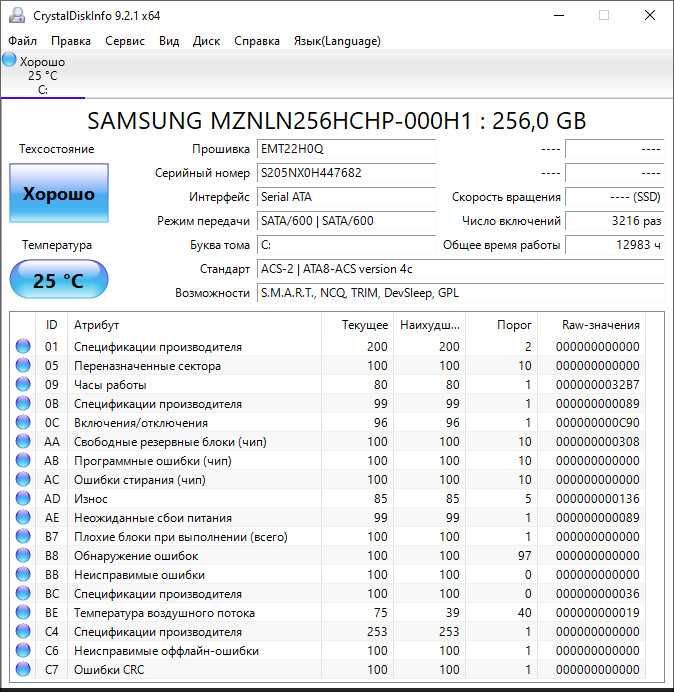674x692 pixels.
Task: Click status orb for attribute BC row
Action: (x=23, y=593)
